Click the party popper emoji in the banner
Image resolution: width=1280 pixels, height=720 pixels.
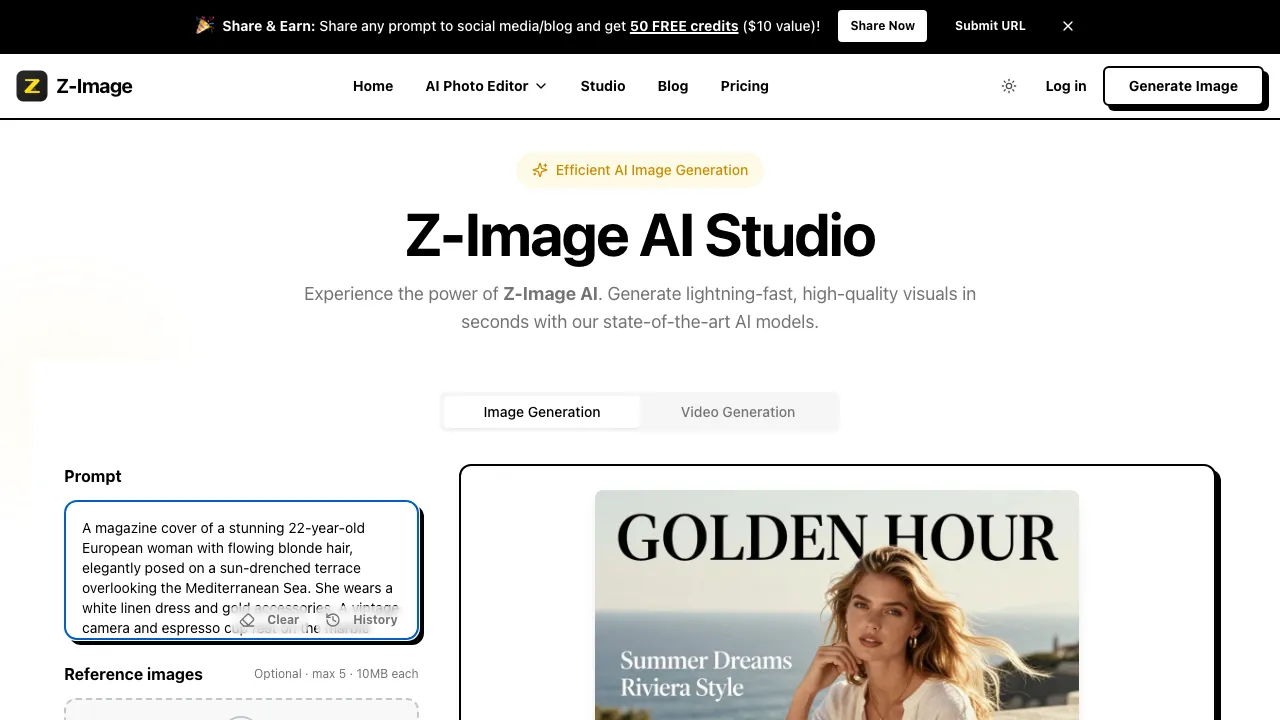tap(206, 25)
